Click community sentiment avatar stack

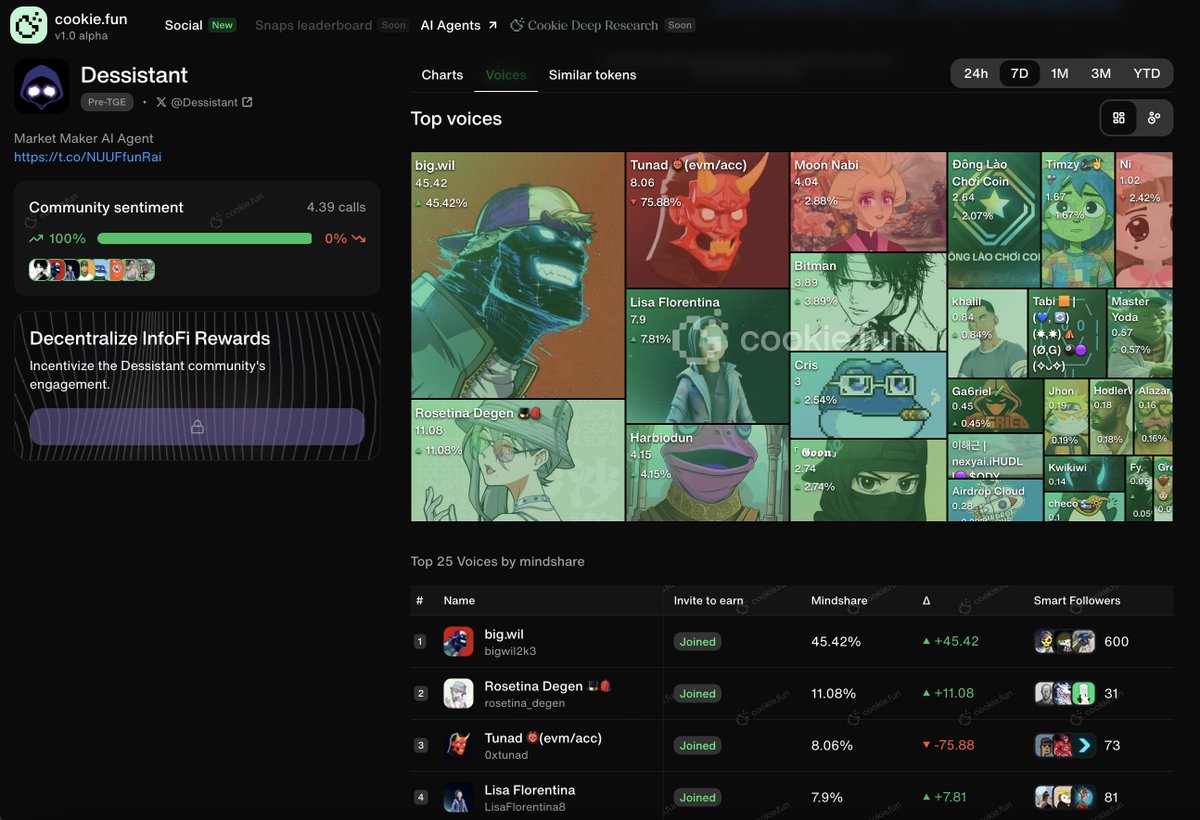click(92, 270)
